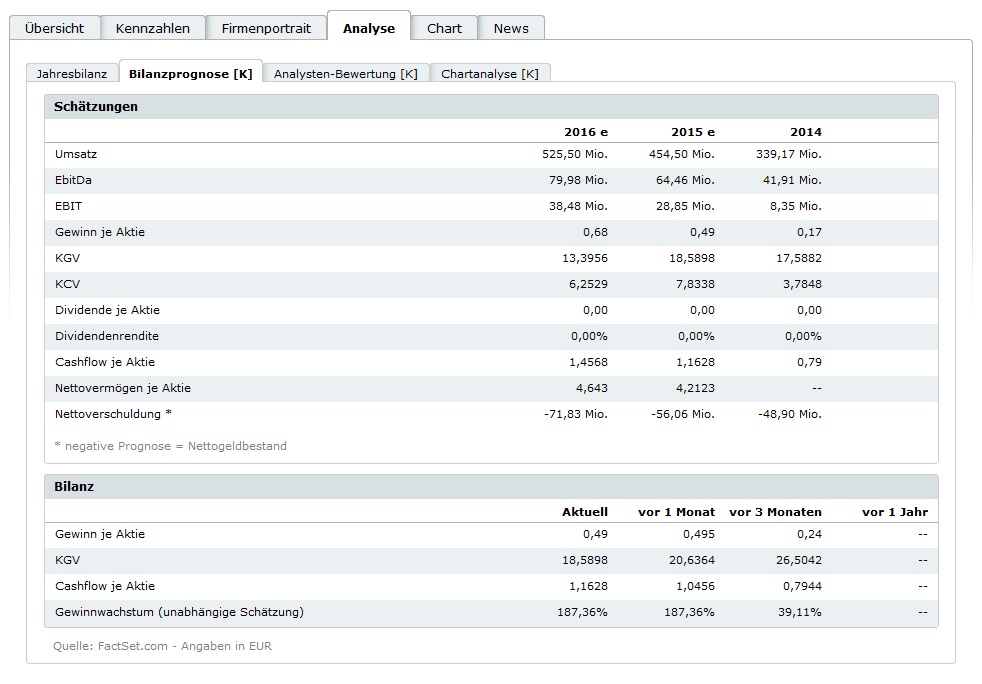
Task: Switch to Jahresbilanz sub-tab
Action: pos(72,74)
